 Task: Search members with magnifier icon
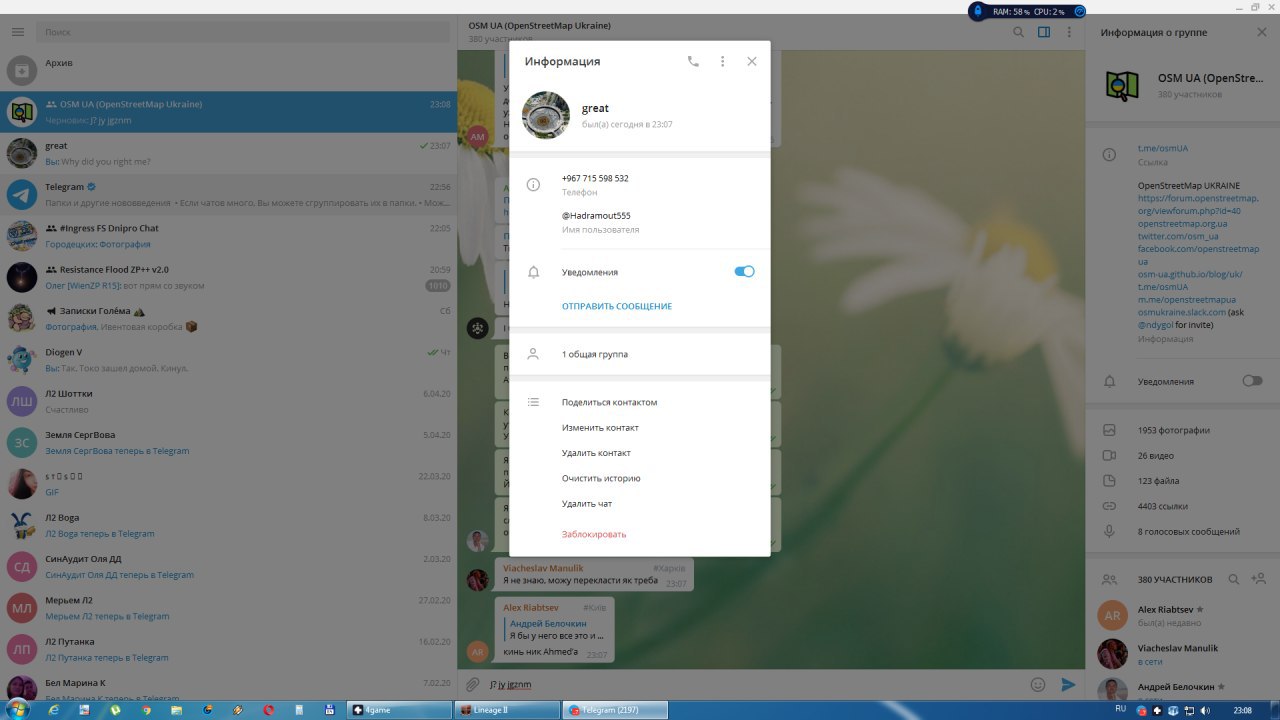click(x=1233, y=579)
